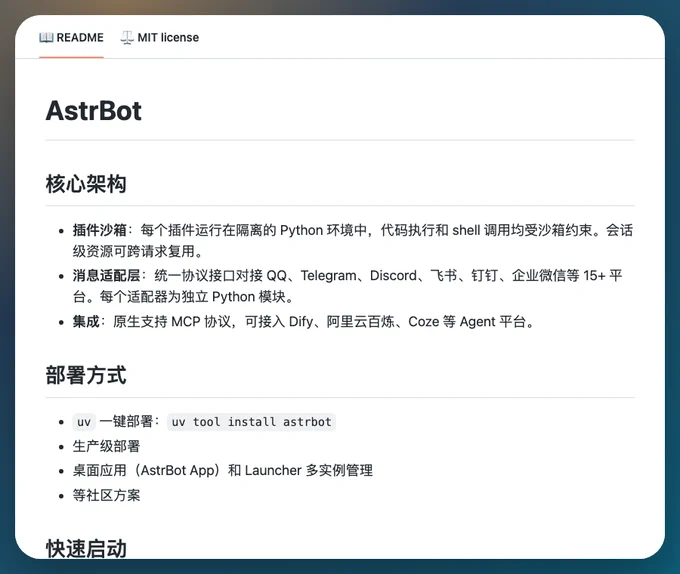The width and height of the screenshot is (680, 574).
Task: Click the 'uv tool install astrbot' code snippet
Action: click(x=252, y=422)
